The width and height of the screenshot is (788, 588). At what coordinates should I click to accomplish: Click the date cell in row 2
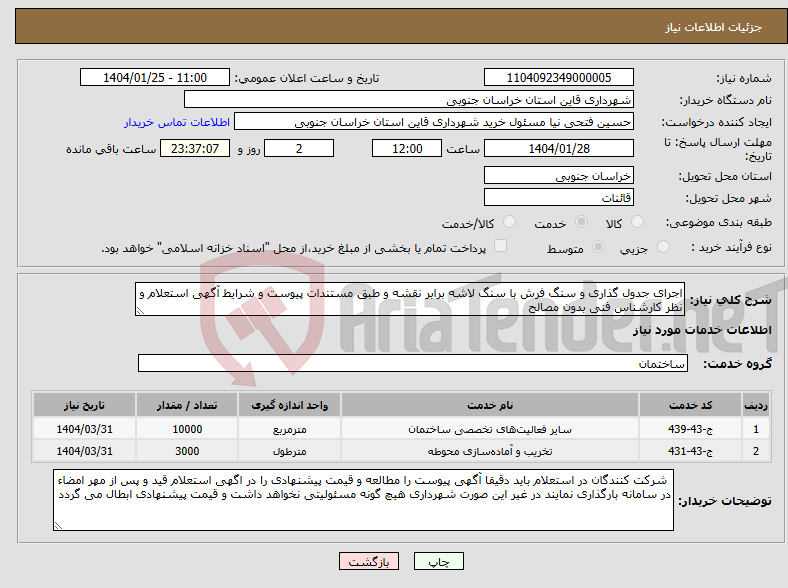click(x=84, y=451)
